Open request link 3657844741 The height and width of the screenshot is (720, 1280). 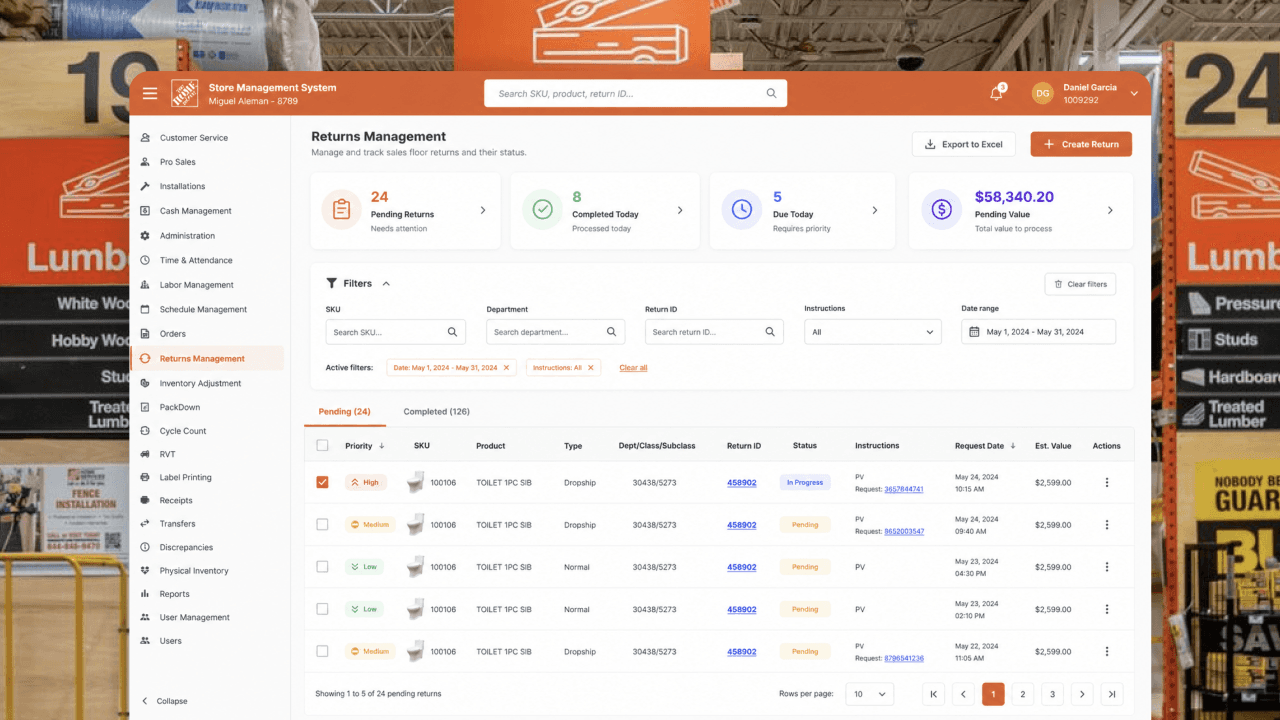click(x=904, y=490)
